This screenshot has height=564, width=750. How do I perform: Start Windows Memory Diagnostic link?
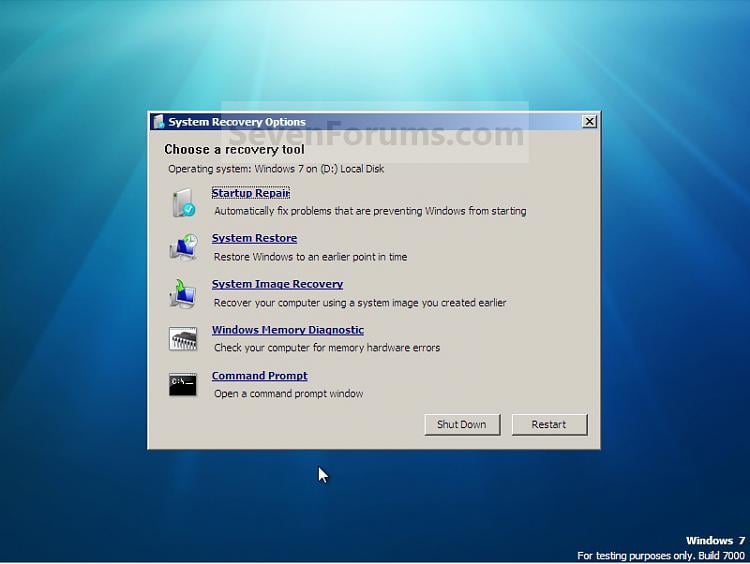point(288,330)
